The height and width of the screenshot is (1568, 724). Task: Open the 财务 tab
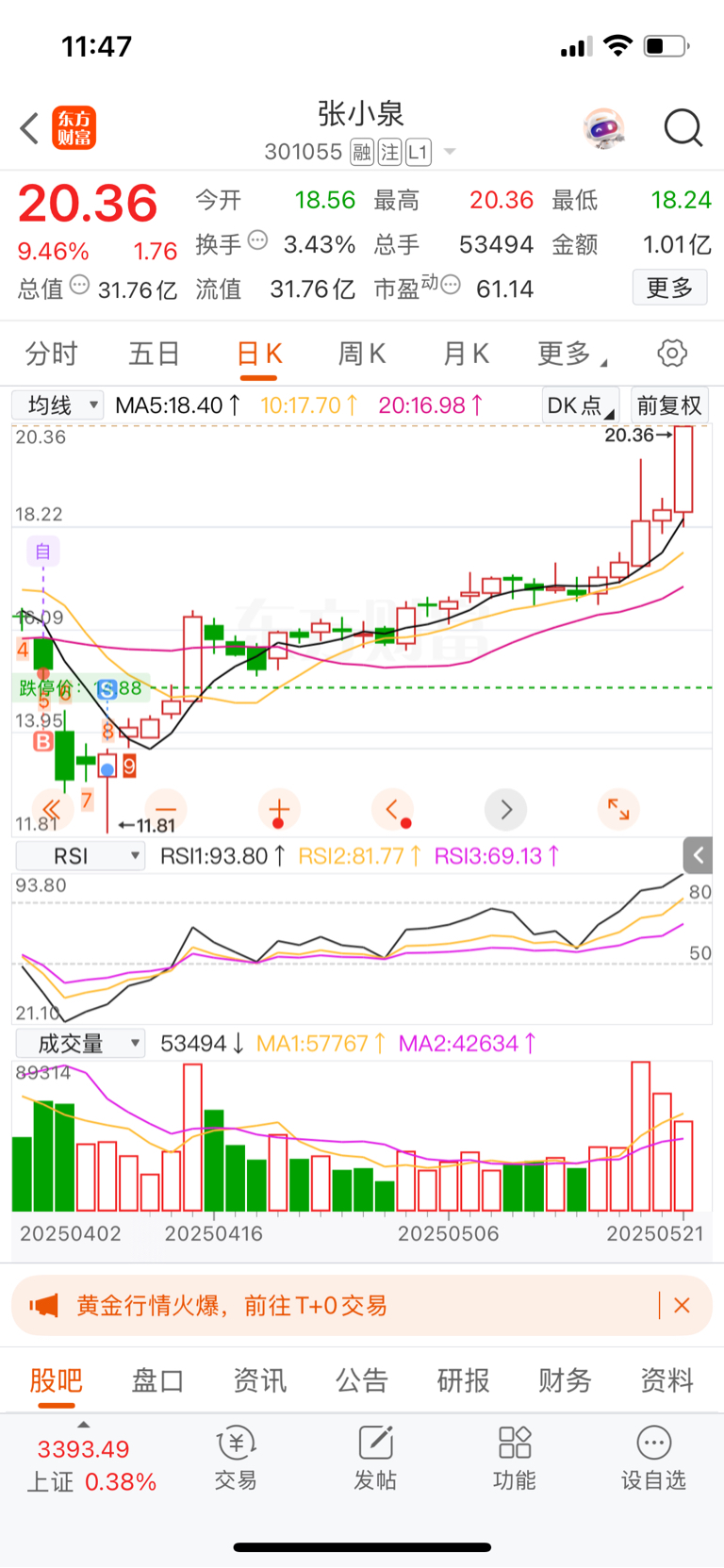pos(565,1380)
